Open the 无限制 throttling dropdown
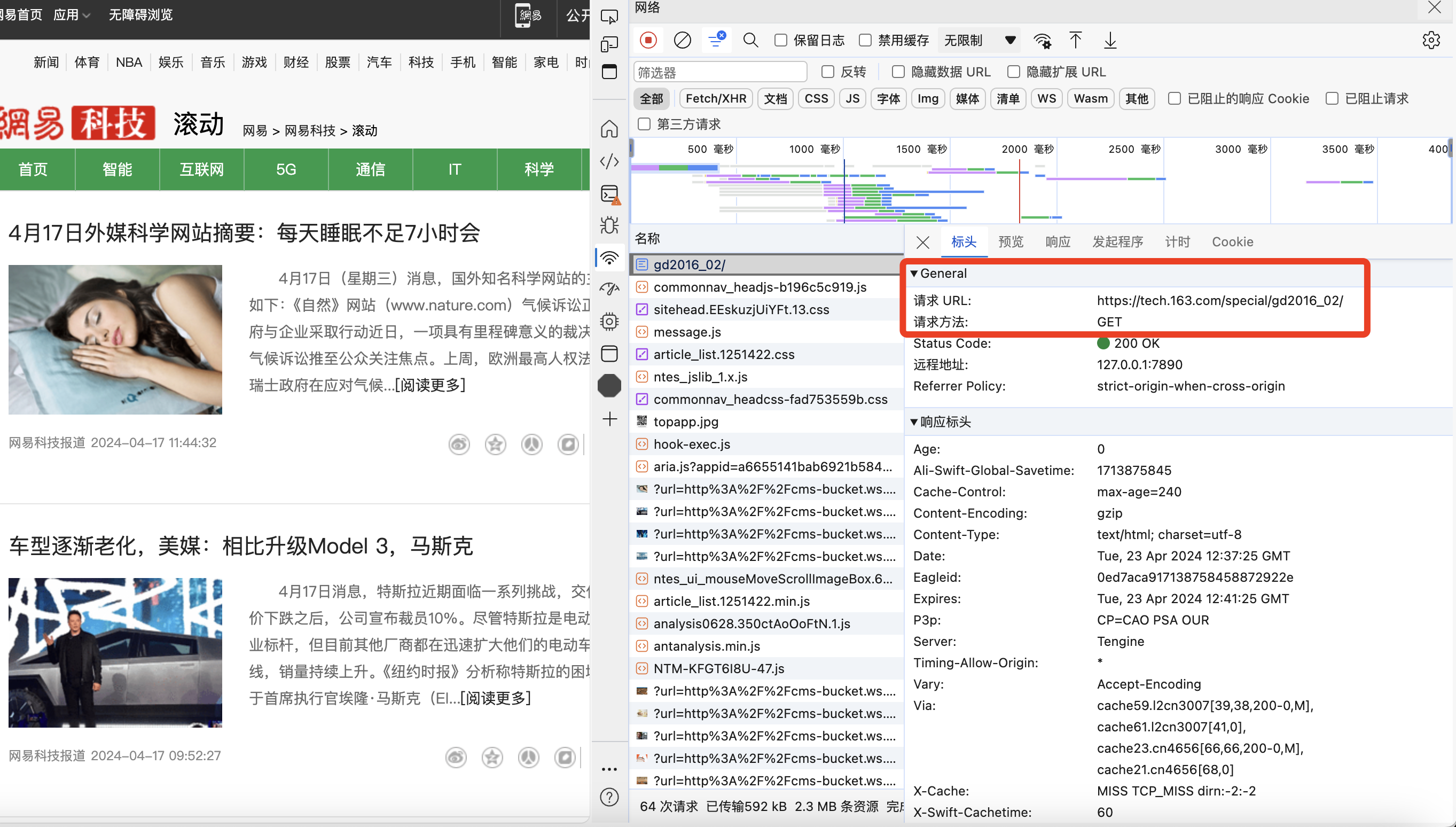 (x=979, y=40)
